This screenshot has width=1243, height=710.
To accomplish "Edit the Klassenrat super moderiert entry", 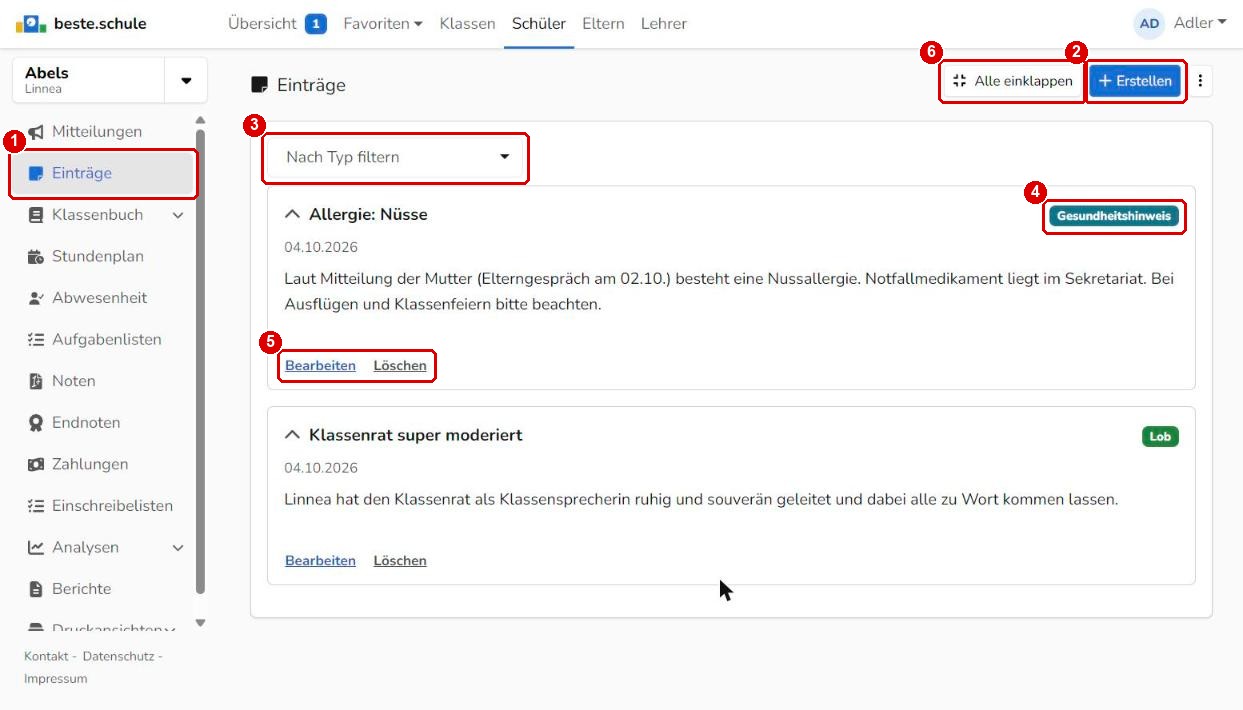I will tap(320, 561).
